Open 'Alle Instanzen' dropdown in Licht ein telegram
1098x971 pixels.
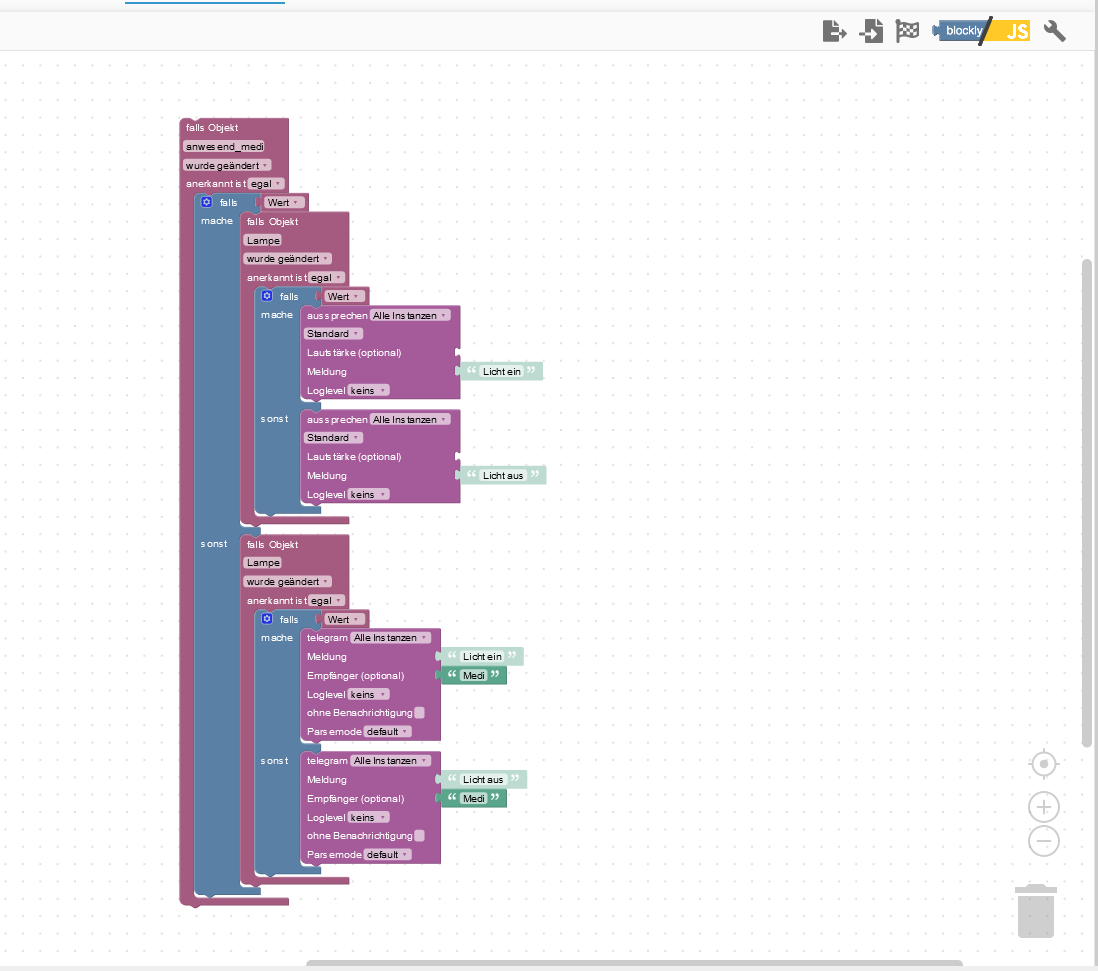(391, 638)
